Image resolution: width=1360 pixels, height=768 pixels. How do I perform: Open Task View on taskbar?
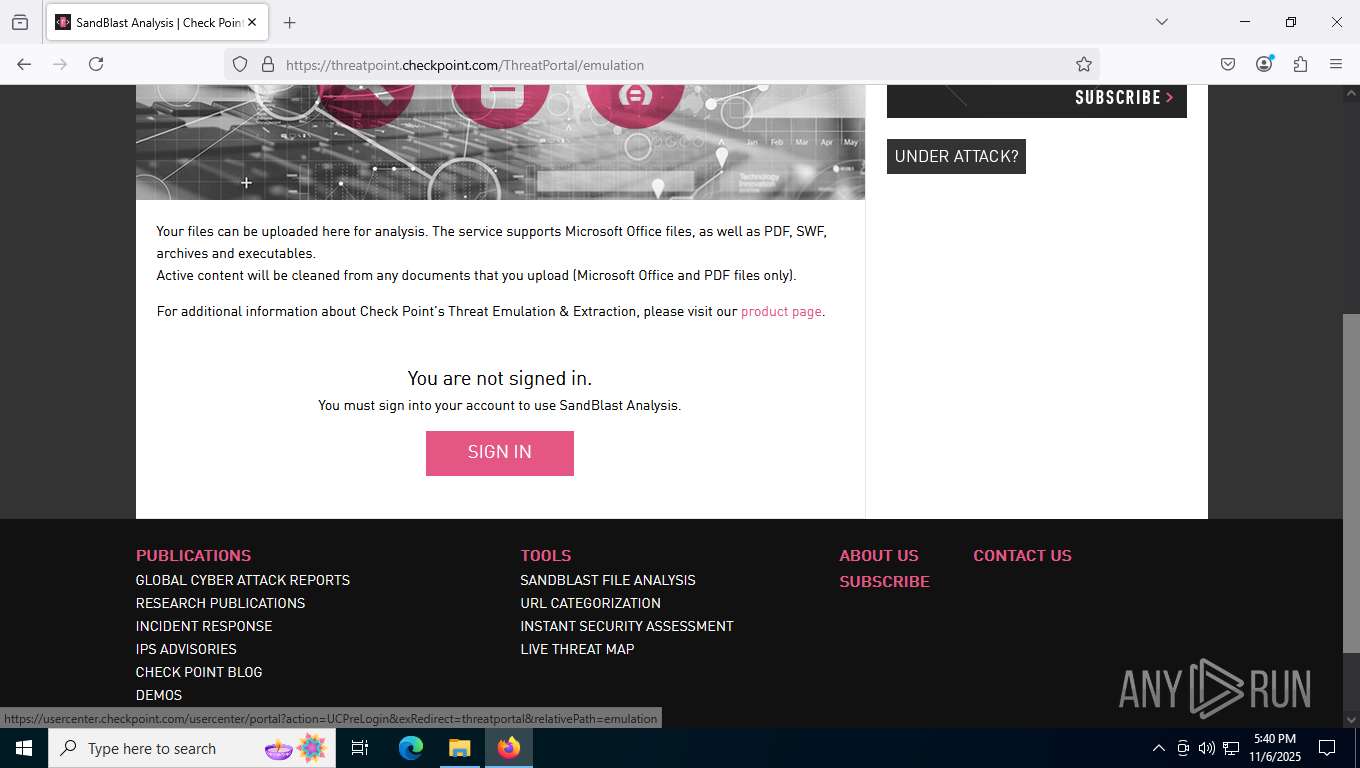point(360,748)
